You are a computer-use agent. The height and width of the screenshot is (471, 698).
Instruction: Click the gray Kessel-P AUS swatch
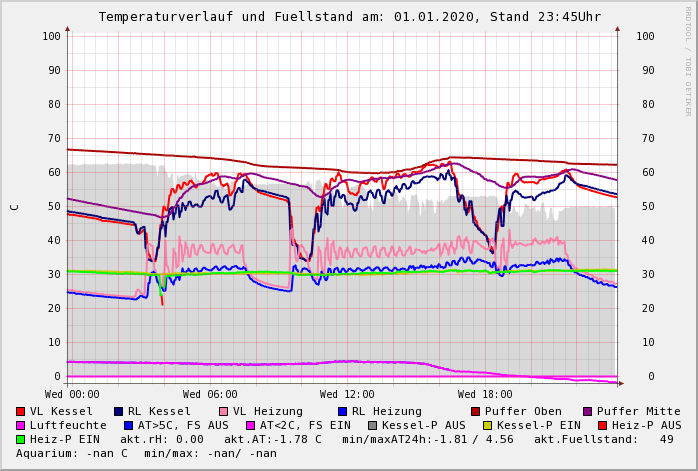[372, 425]
